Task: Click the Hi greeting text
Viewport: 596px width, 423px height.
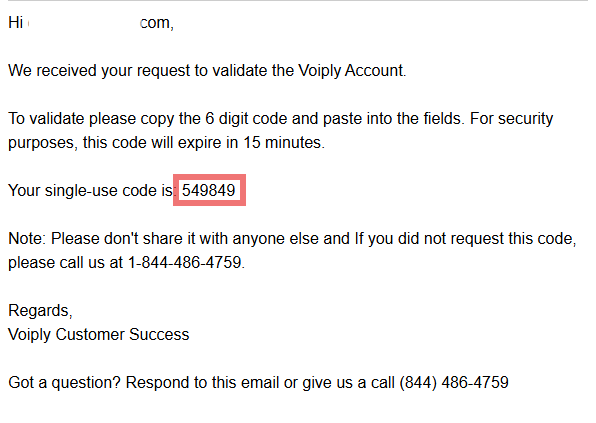Action: [16, 22]
